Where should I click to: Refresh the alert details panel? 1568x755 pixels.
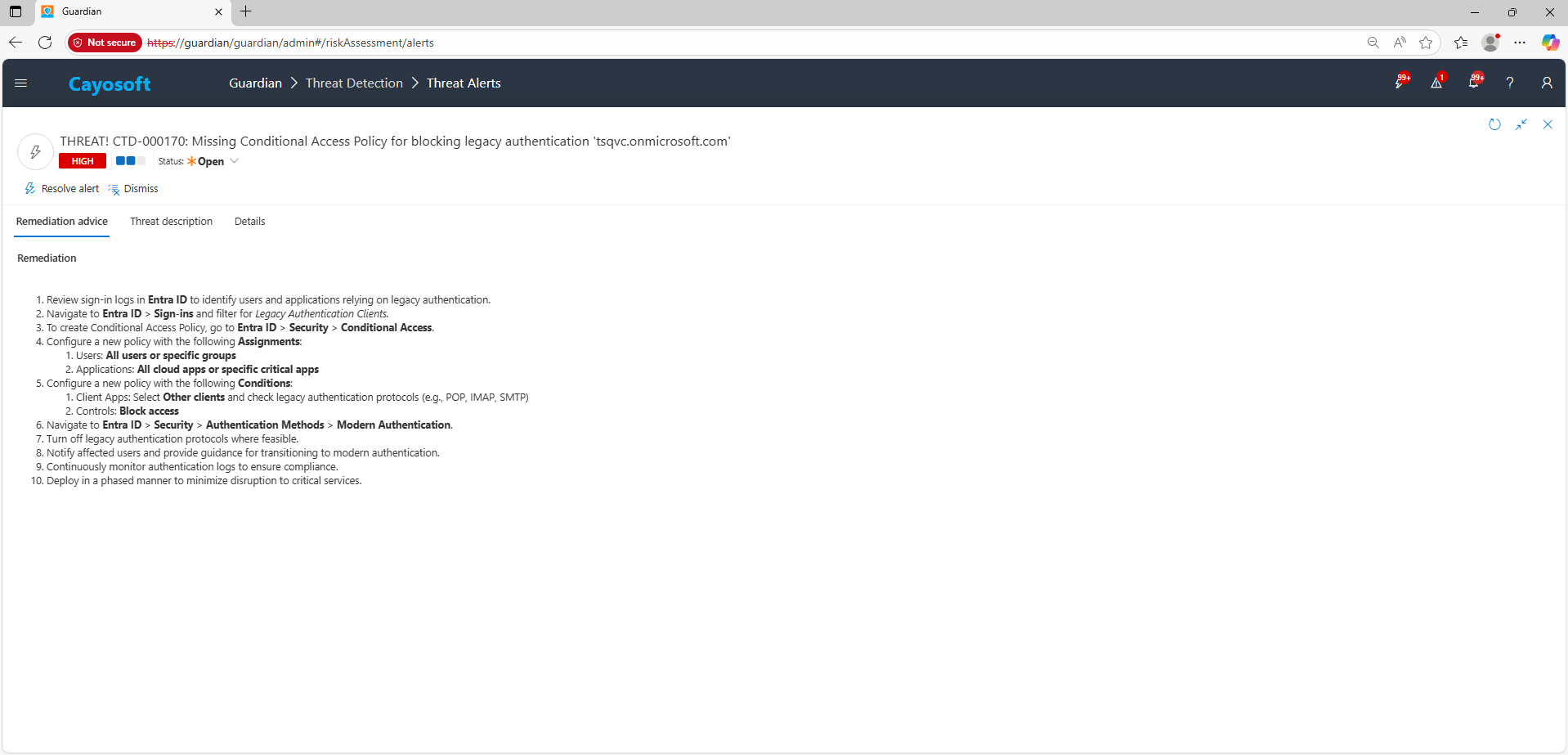(x=1494, y=124)
